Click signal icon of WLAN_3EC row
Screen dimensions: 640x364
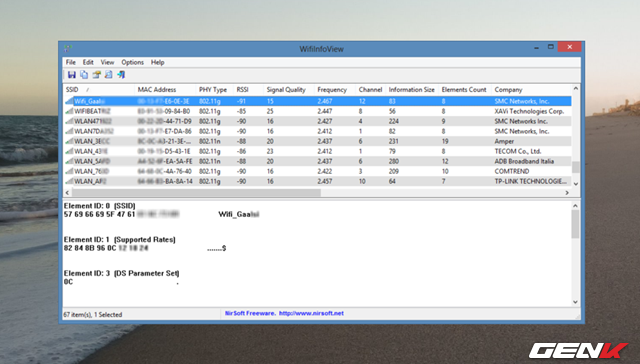pos(69,141)
